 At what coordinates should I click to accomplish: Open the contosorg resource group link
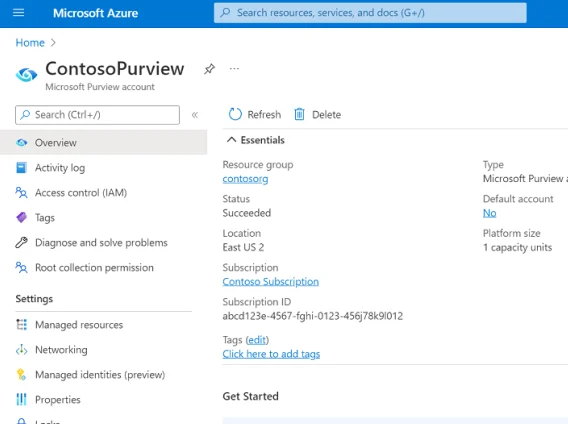(245, 179)
